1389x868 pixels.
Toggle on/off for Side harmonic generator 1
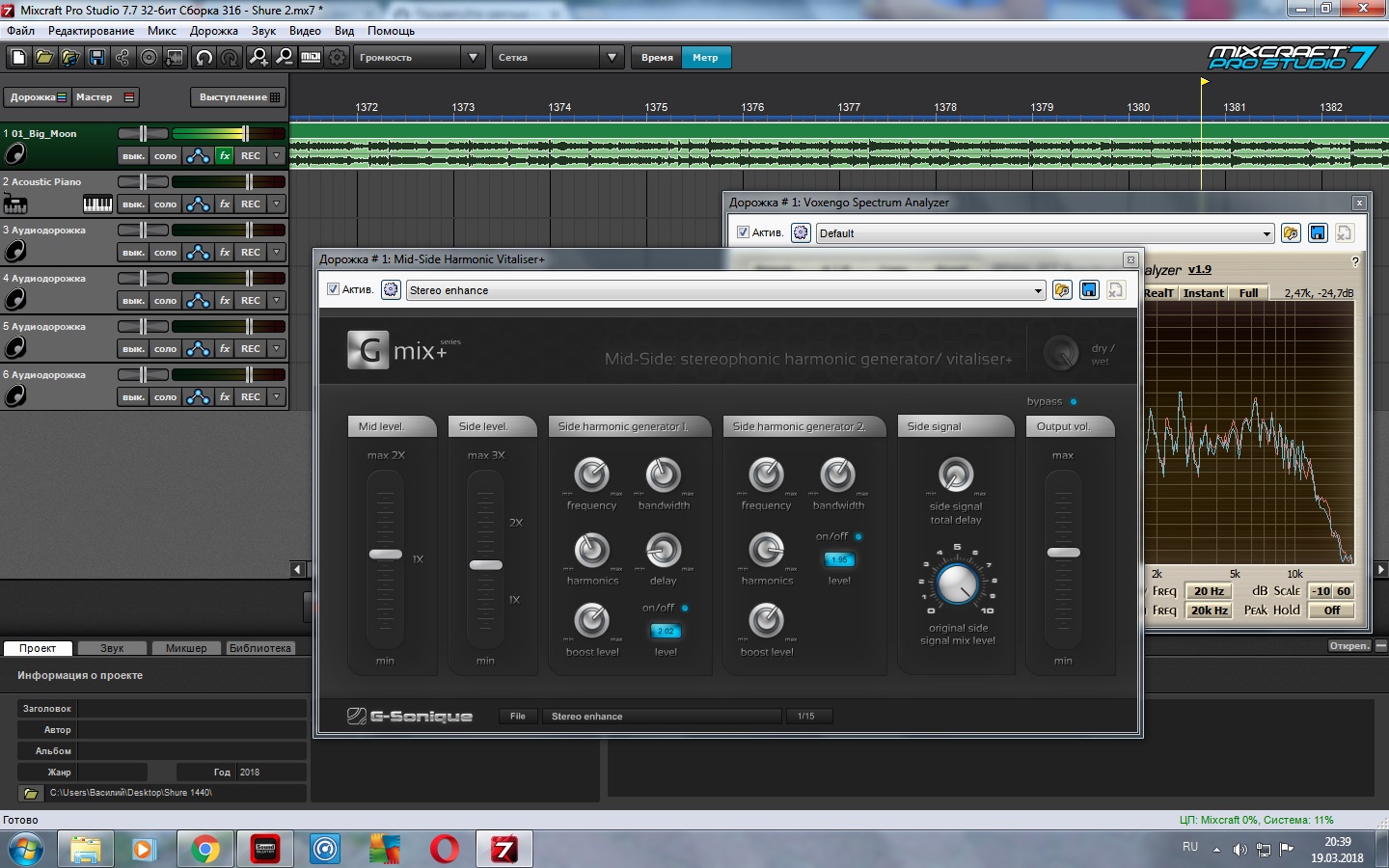[685, 608]
